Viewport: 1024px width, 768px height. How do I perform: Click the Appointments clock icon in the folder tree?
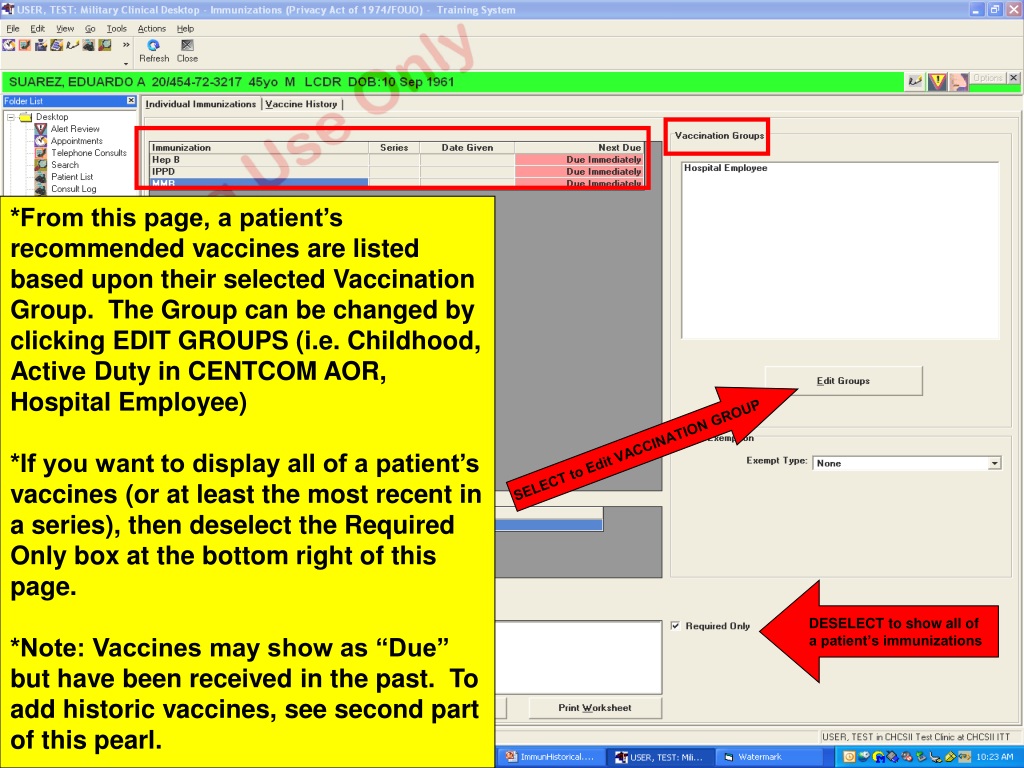40,141
